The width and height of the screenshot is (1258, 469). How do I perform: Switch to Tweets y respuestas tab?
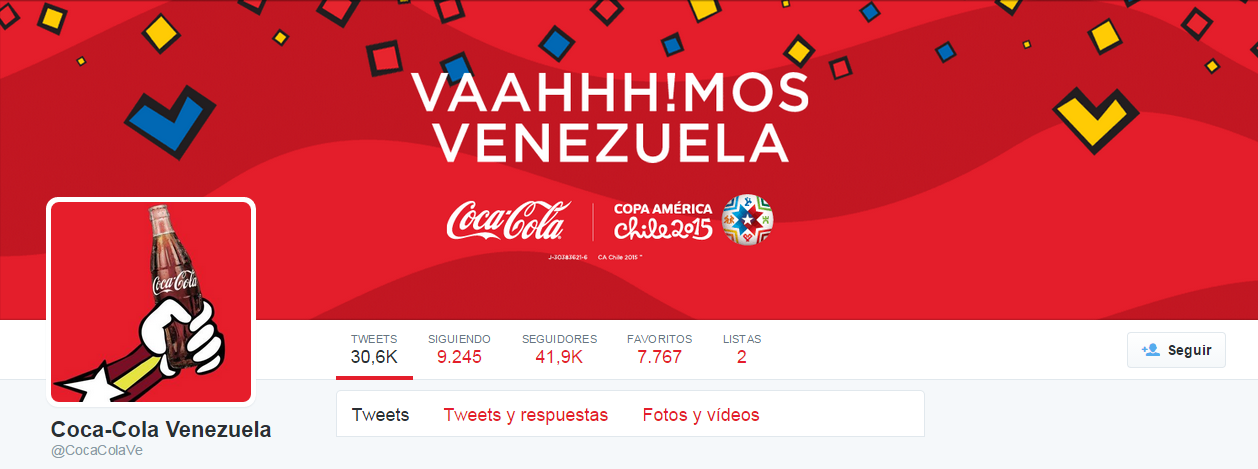click(x=526, y=415)
